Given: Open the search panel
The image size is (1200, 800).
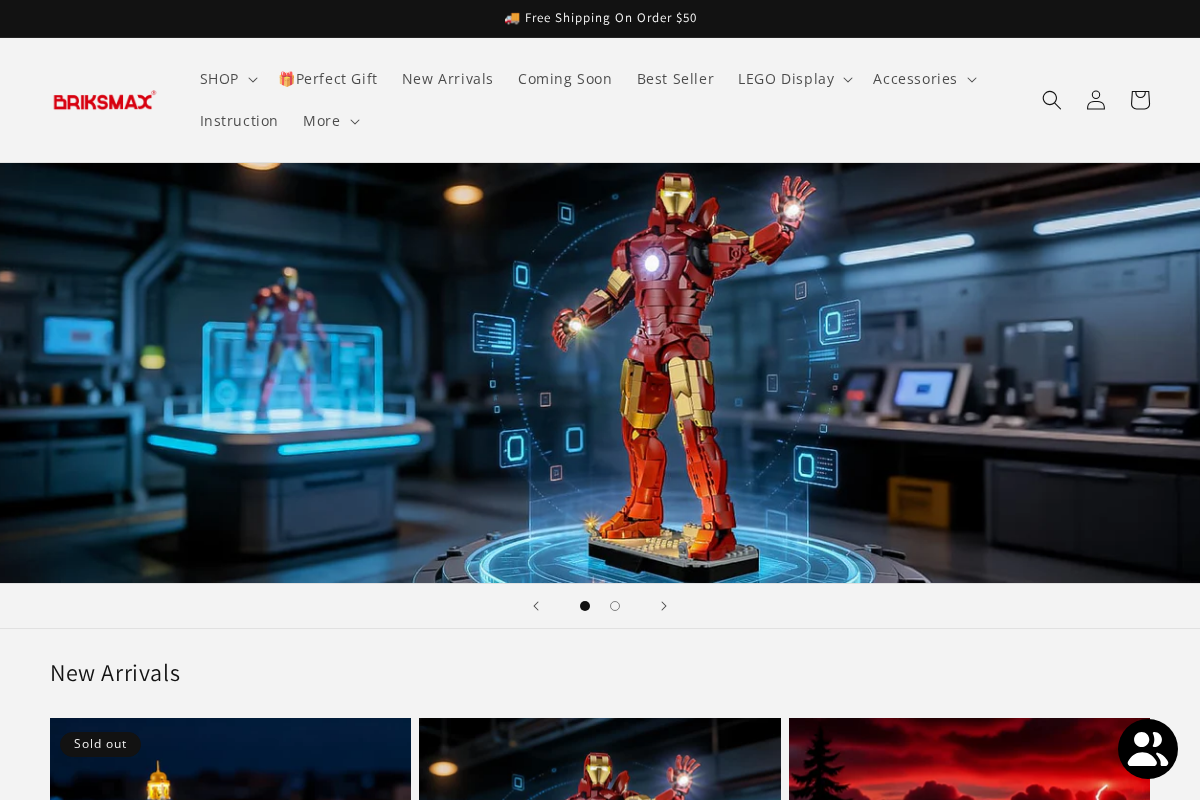Looking at the screenshot, I should click(1051, 100).
